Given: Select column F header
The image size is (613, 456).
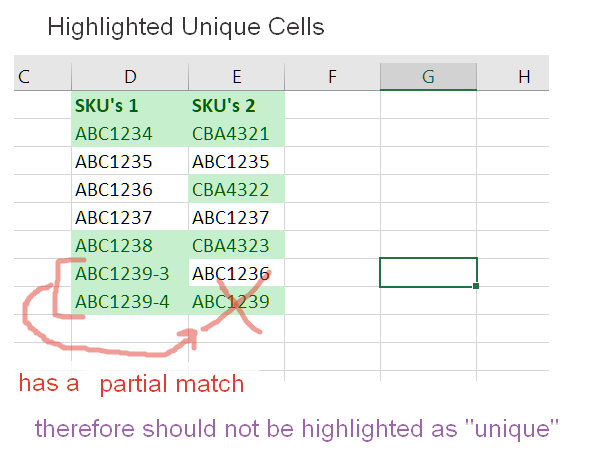Looking at the screenshot, I should click(x=332, y=76).
